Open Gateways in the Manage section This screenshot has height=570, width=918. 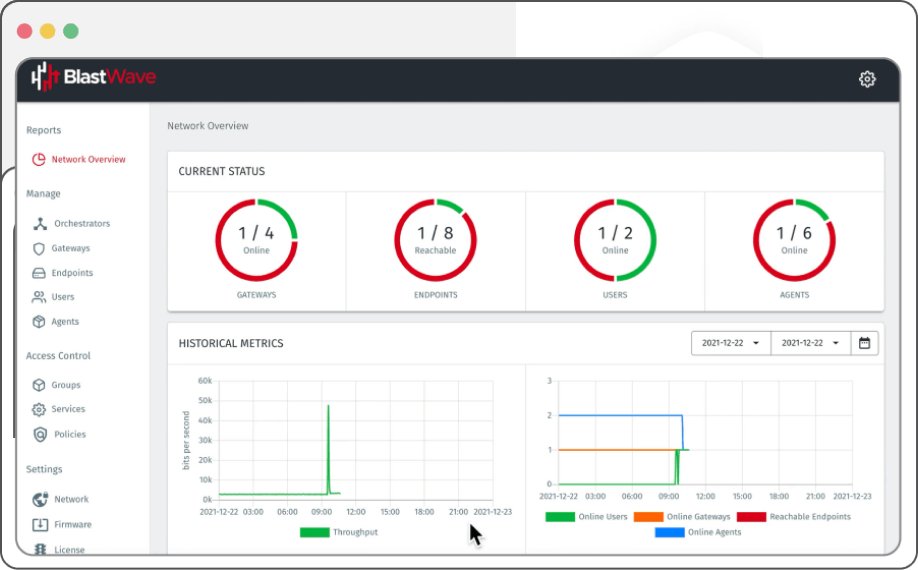click(71, 248)
